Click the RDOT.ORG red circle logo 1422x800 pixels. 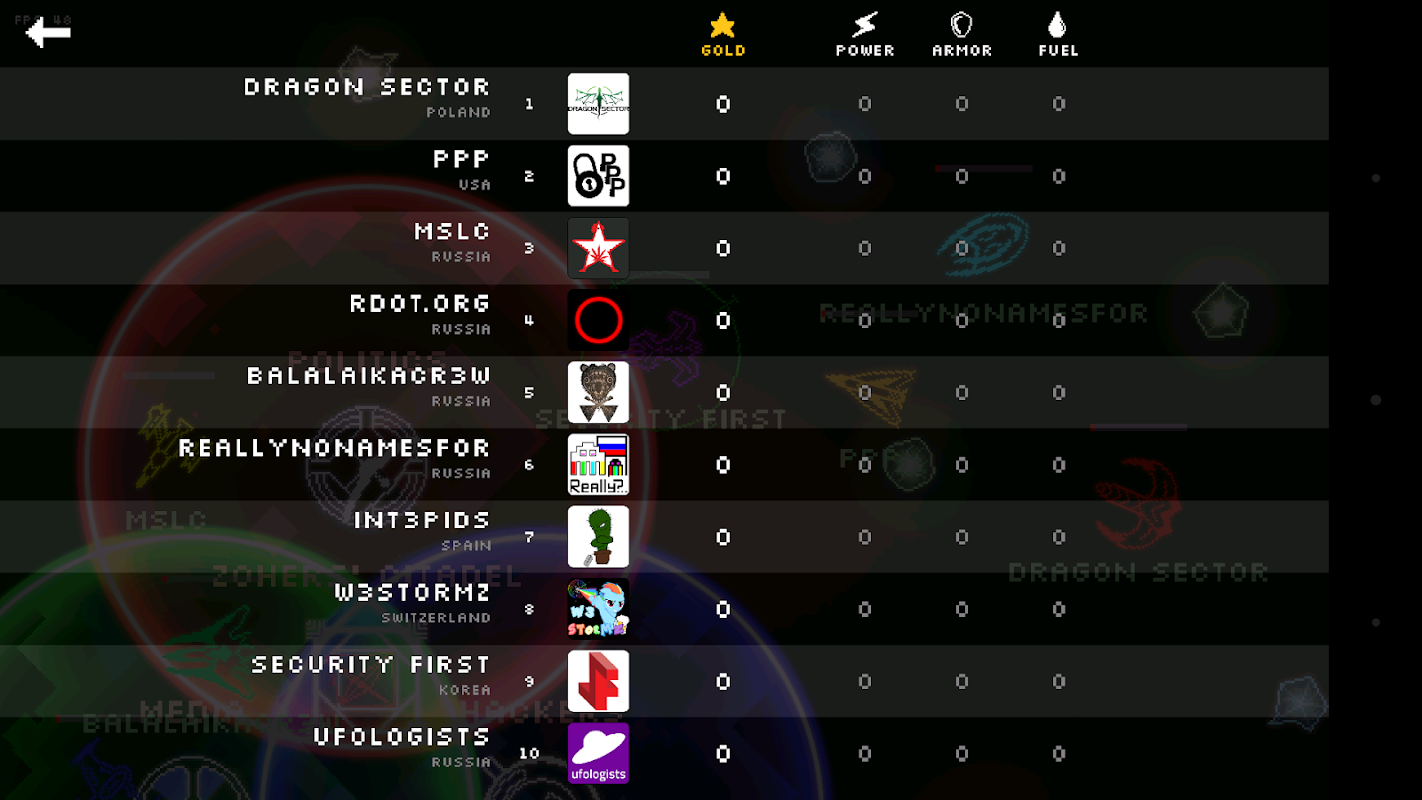point(598,320)
